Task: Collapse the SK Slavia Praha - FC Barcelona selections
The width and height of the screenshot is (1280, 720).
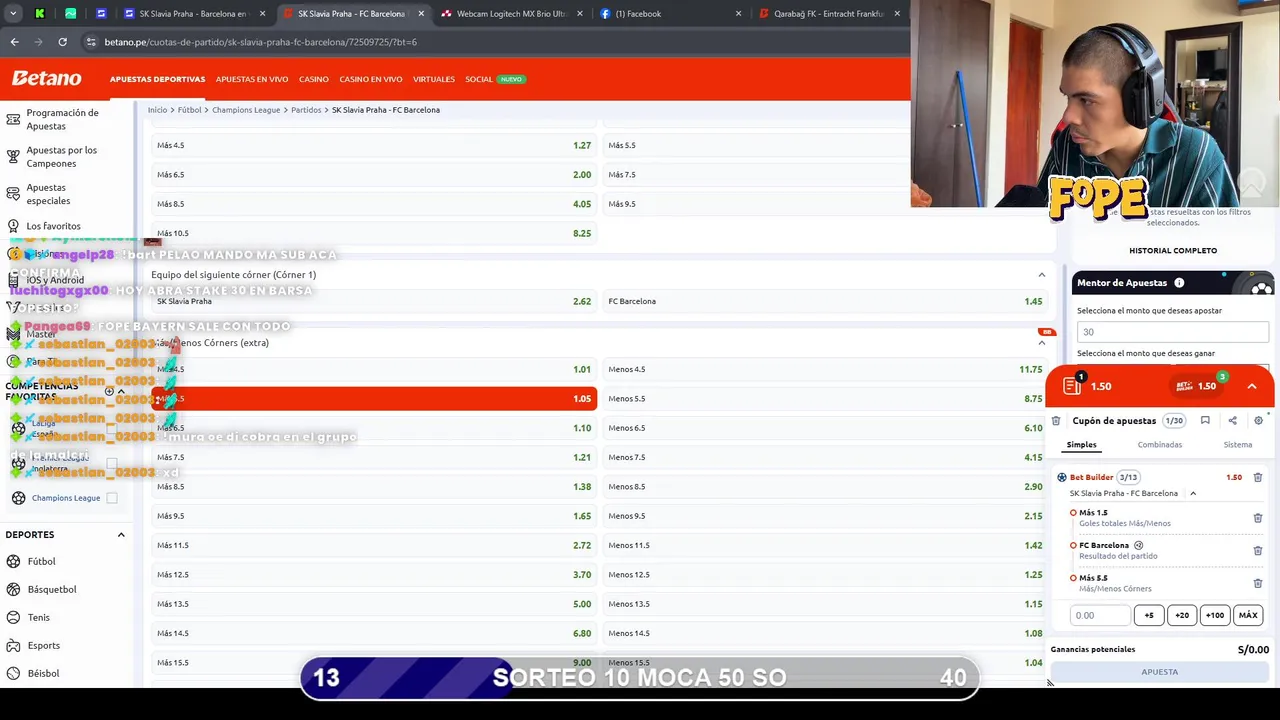Action: click(1193, 494)
